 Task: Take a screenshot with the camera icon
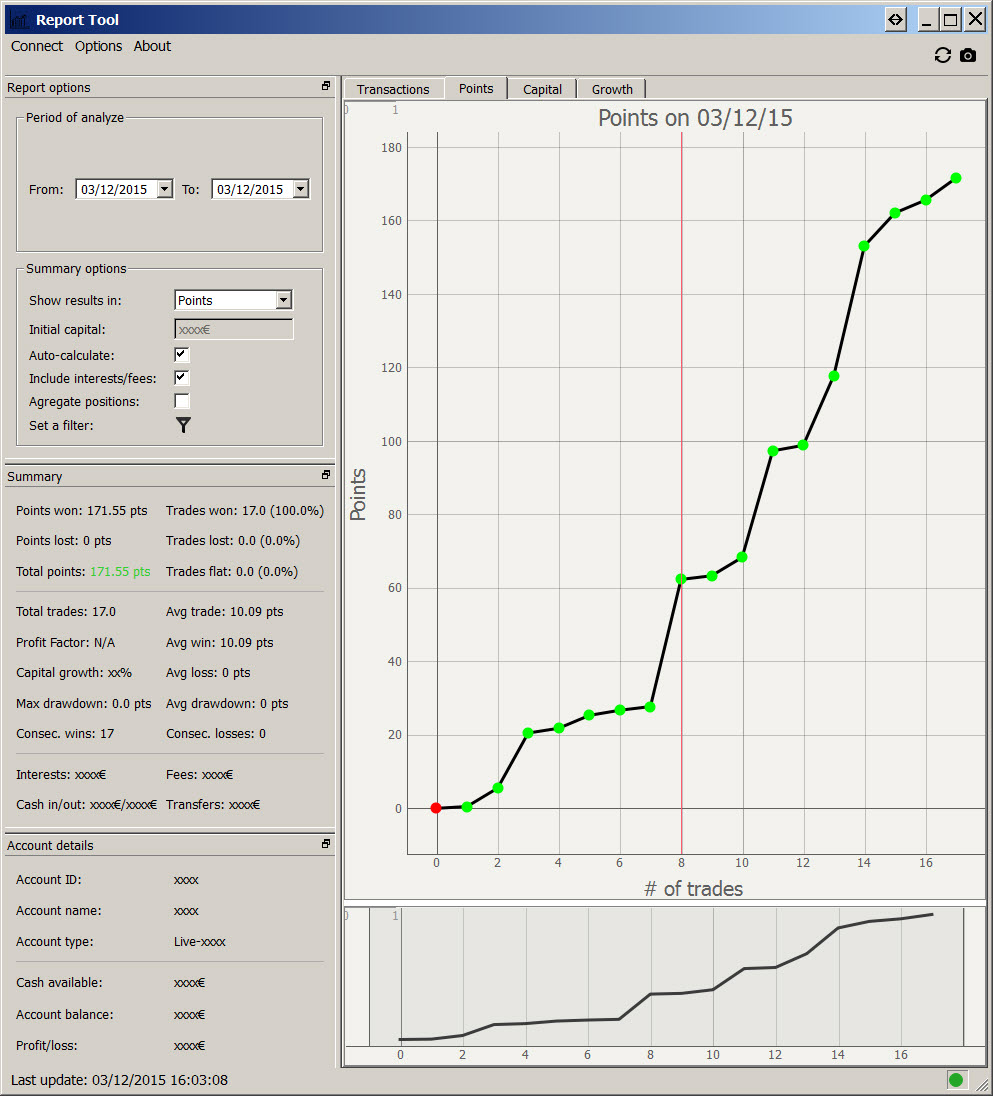pyautogui.click(x=968, y=55)
